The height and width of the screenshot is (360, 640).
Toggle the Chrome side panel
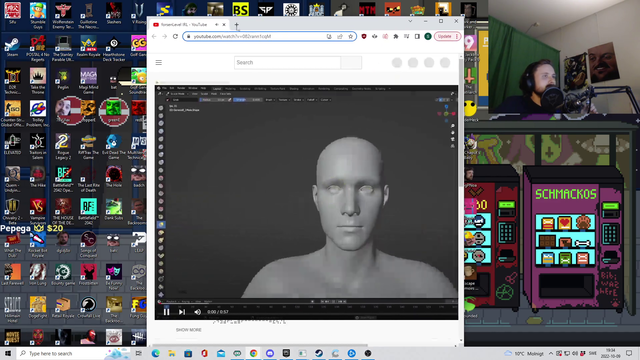click(417, 36)
